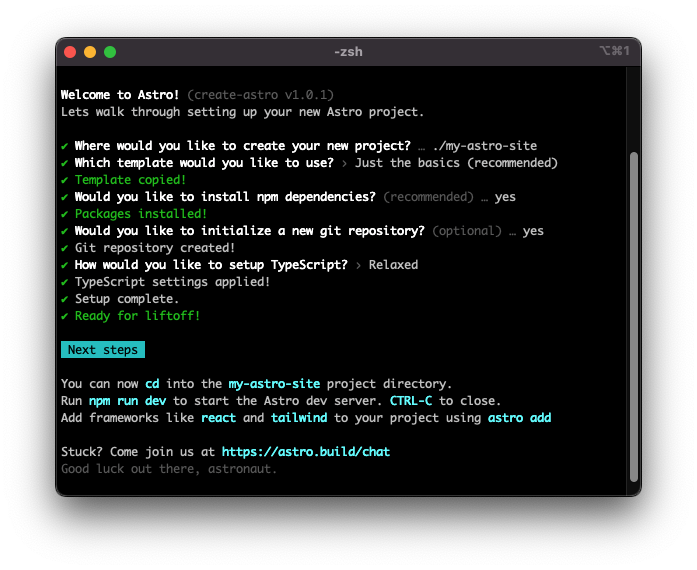697x570 pixels.
Task: Click the 'npm run dev' command text
Action: (128, 401)
